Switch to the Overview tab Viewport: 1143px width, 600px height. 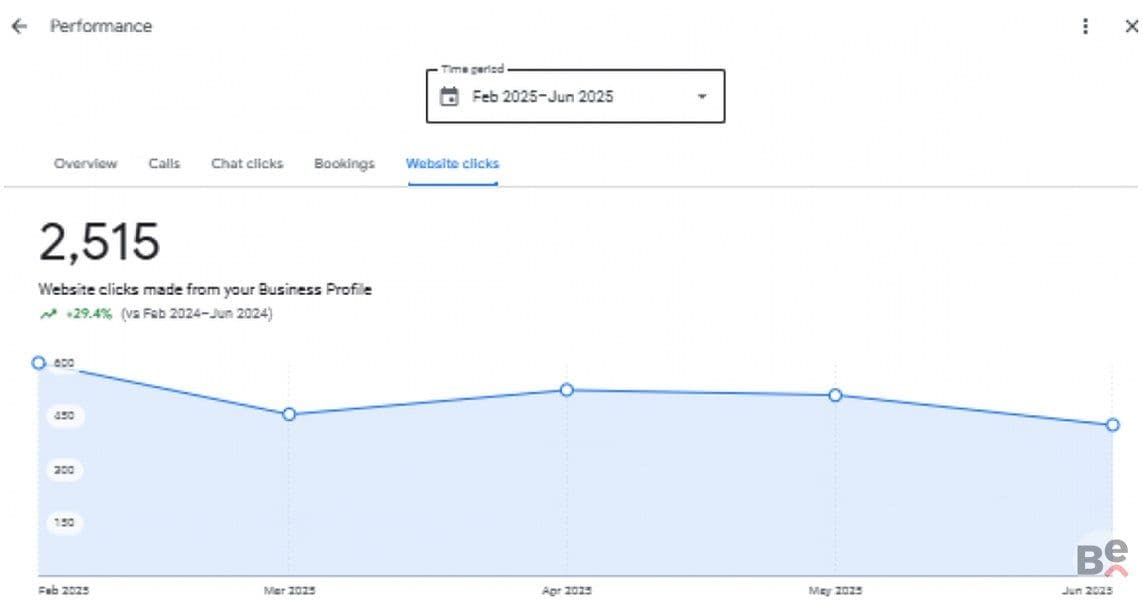85,163
